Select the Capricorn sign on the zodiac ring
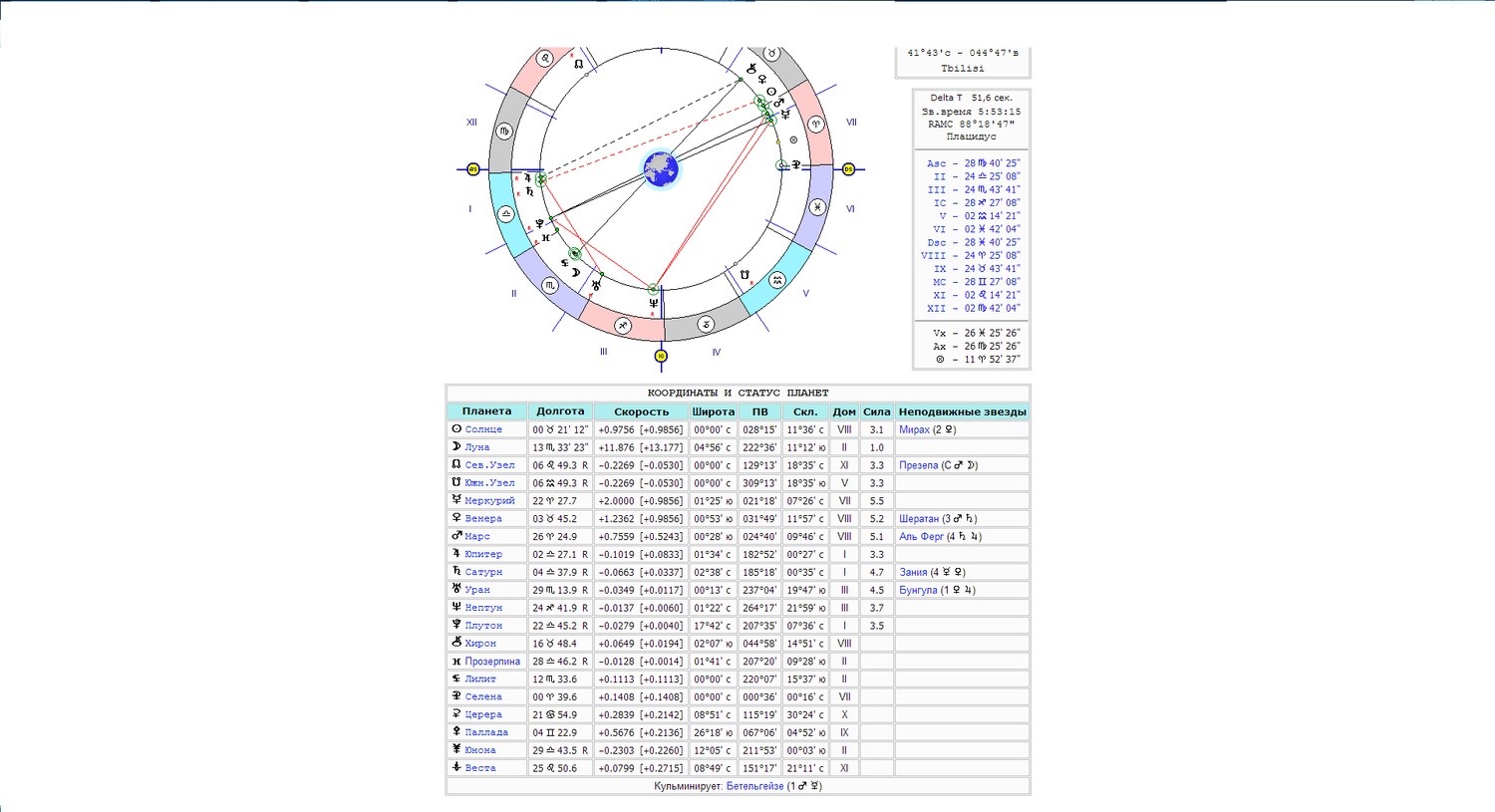The height and width of the screenshot is (812, 1495). [706, 324]
